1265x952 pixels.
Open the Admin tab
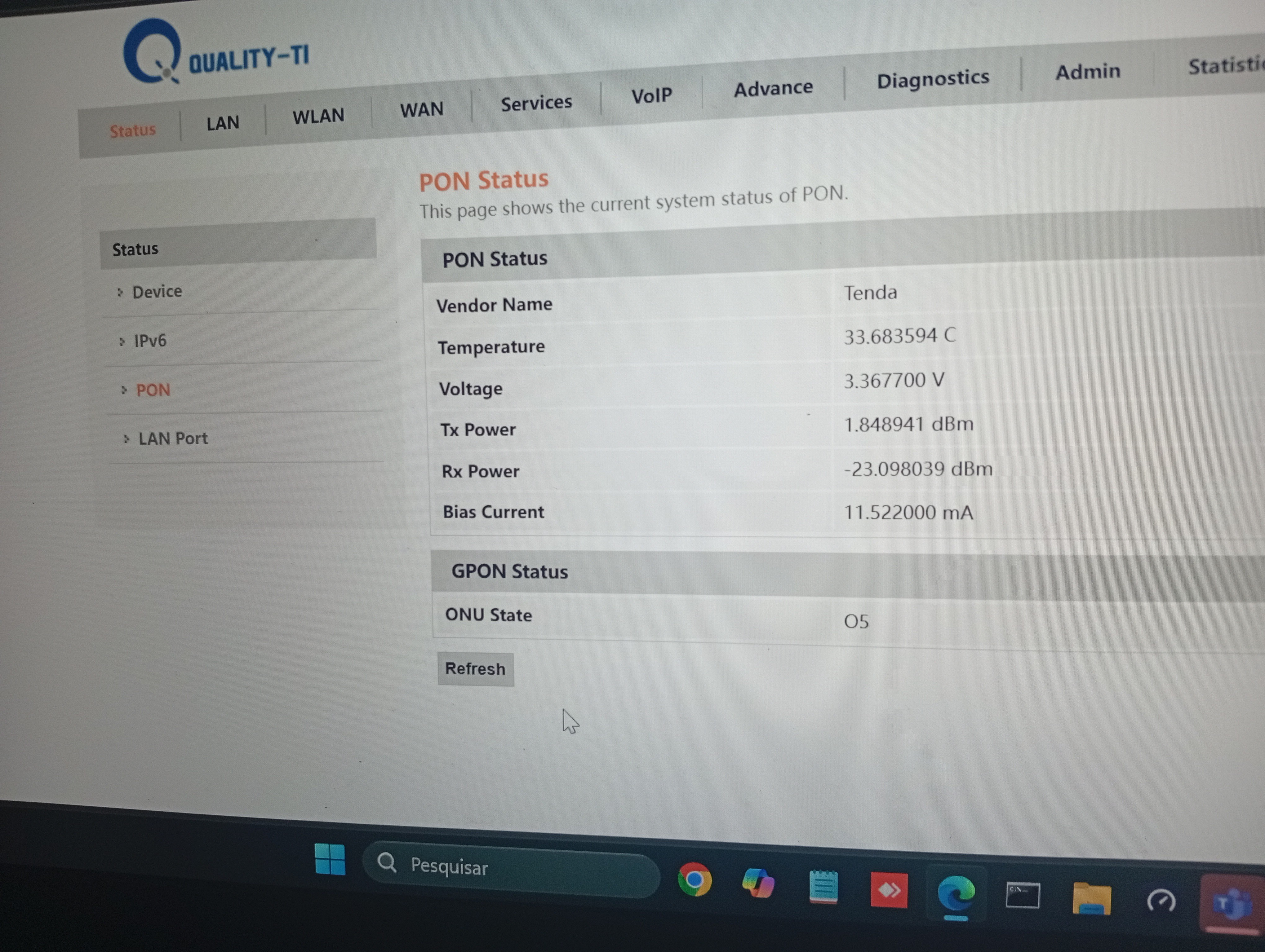point(1087,72)
